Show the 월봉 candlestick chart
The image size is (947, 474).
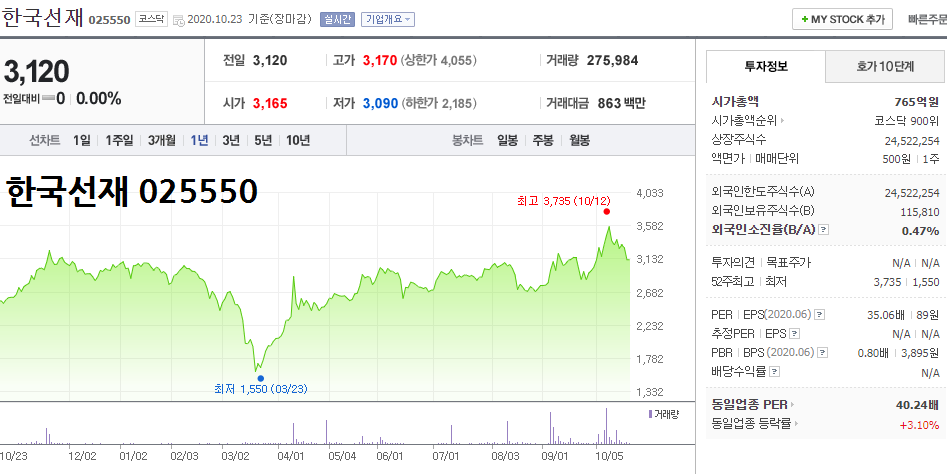(x=579, y=141)
